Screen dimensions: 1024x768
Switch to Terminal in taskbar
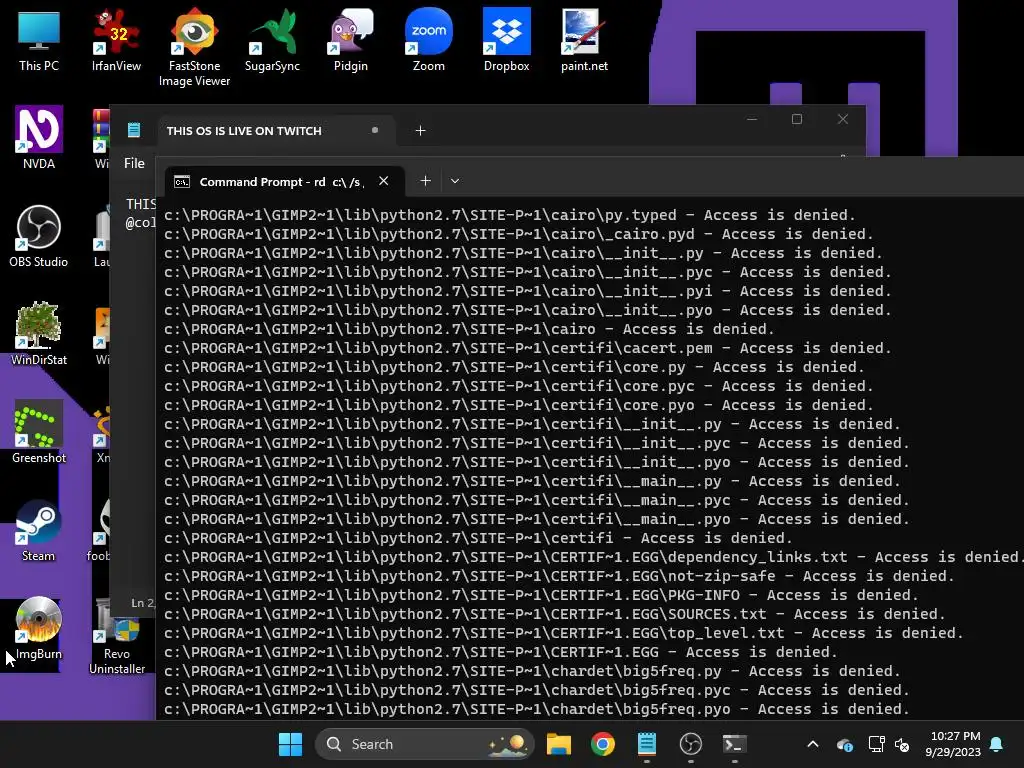click(x=735, y=744)
